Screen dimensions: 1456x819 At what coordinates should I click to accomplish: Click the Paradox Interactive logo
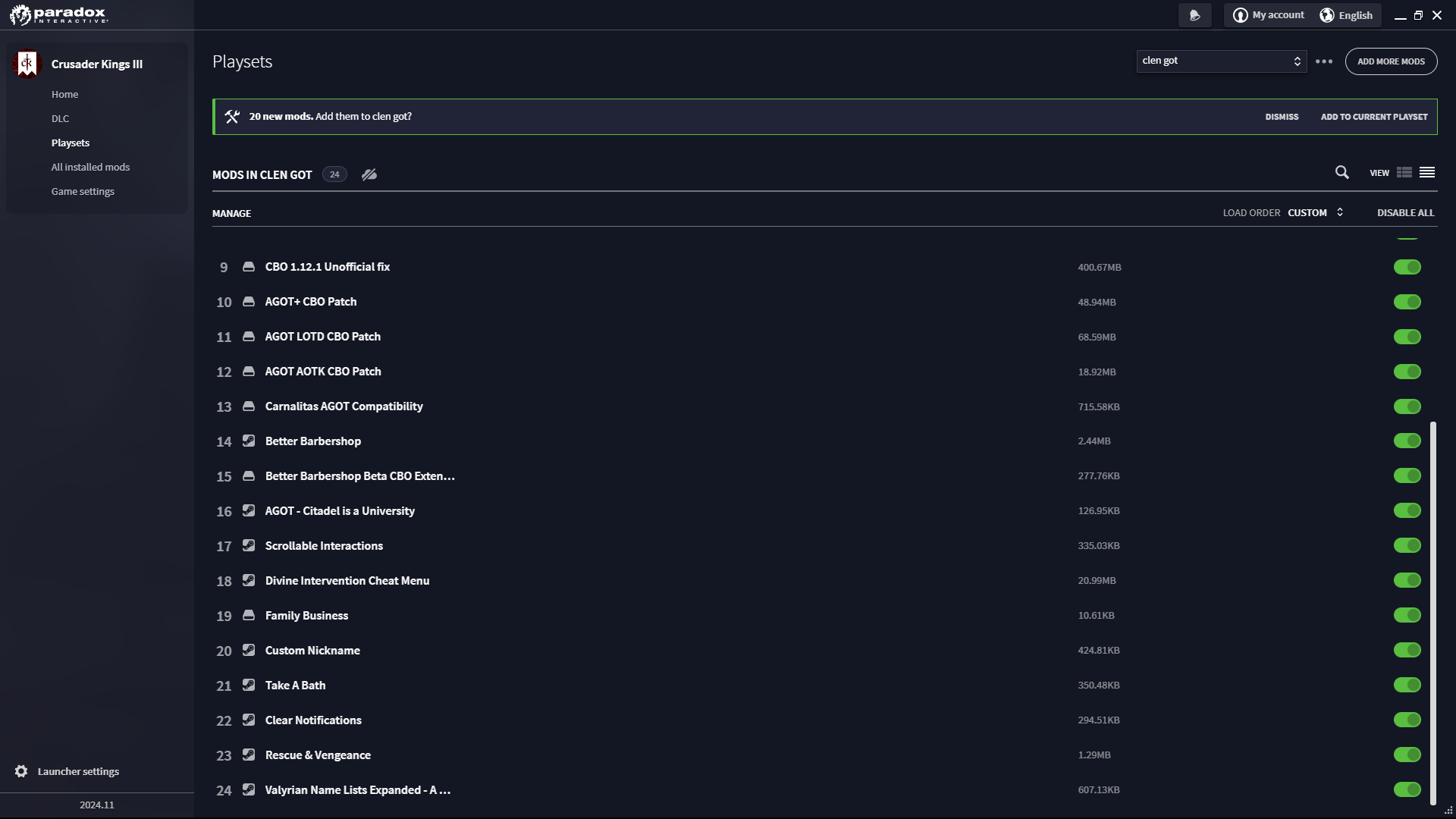point(59,14)
